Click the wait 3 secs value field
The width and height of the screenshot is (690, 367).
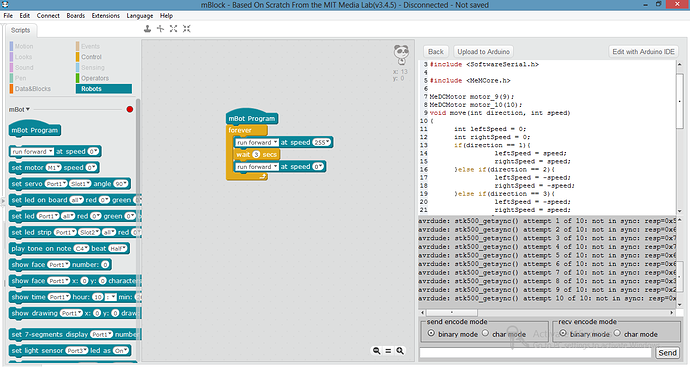256,154
